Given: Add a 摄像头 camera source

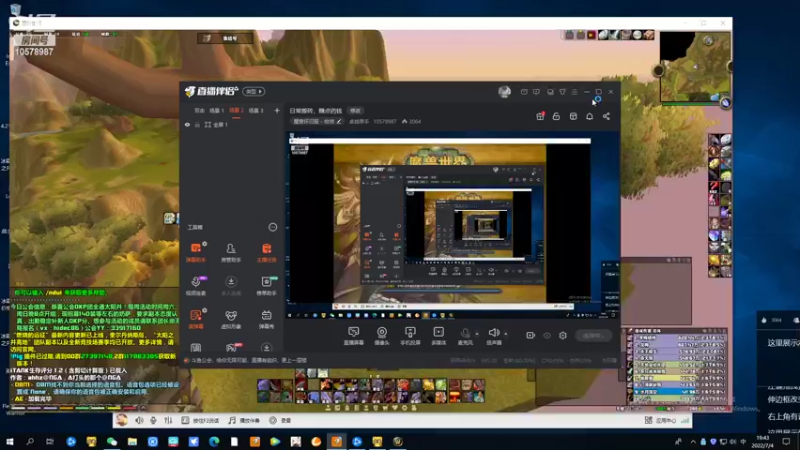Looking at the screenshot, I should (x=382, y=336).
